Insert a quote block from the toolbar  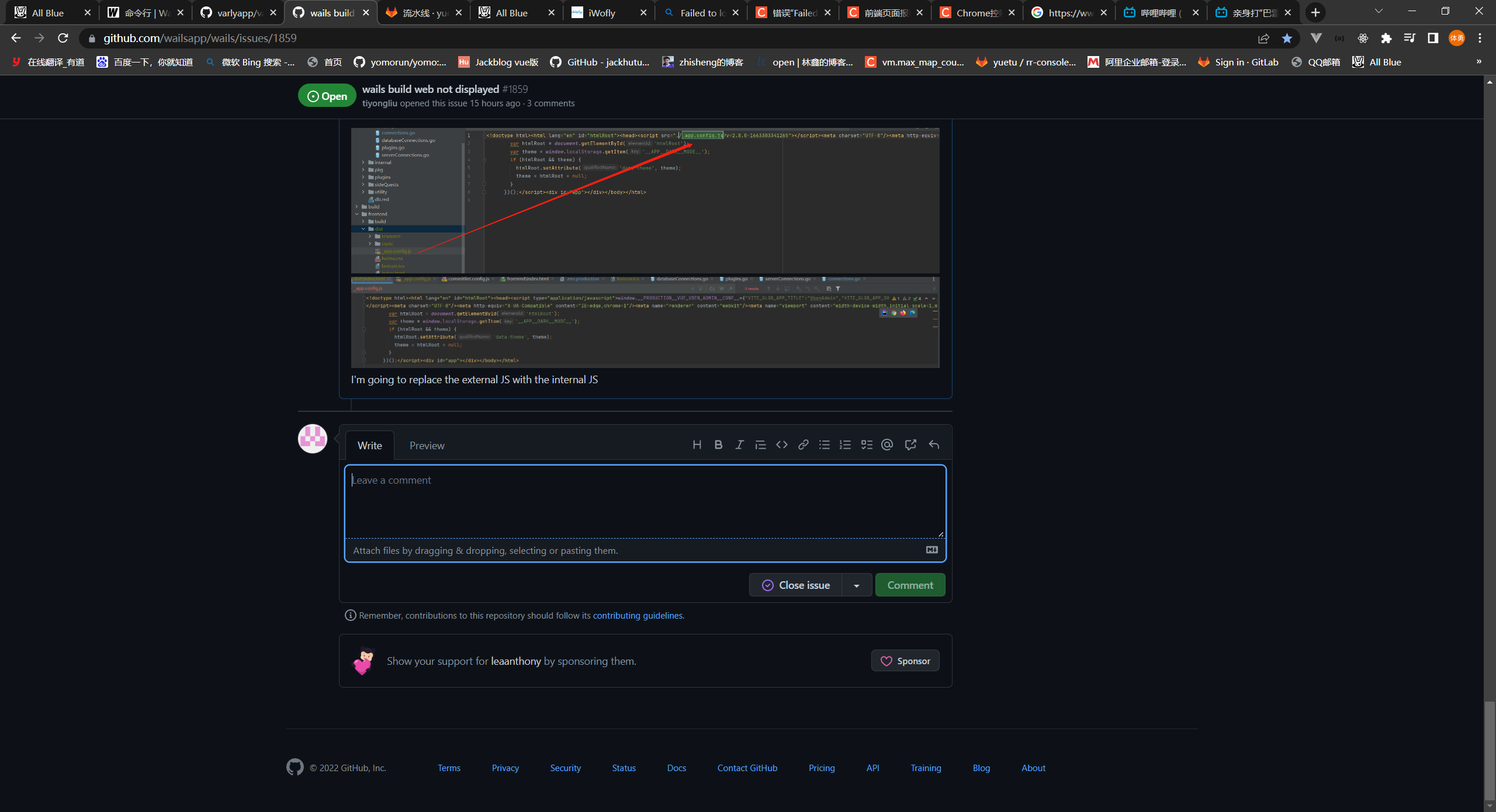[x=760, y=445]
